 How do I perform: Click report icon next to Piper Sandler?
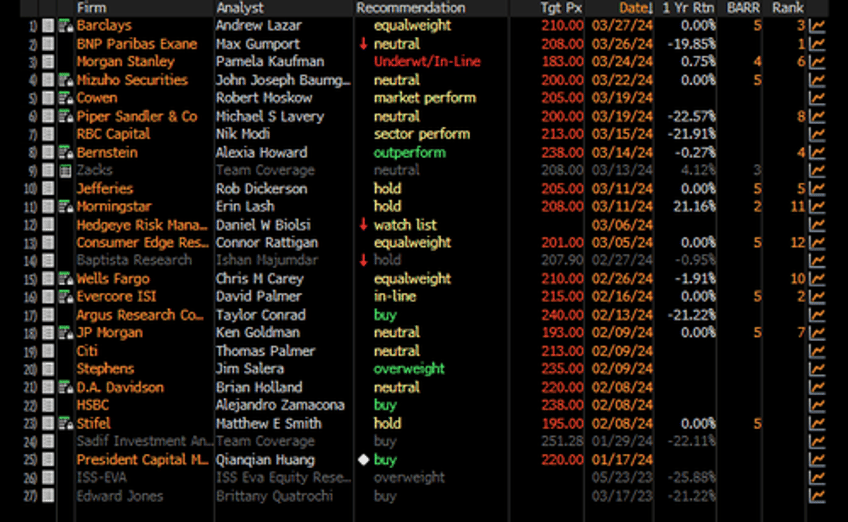(65, 116)
